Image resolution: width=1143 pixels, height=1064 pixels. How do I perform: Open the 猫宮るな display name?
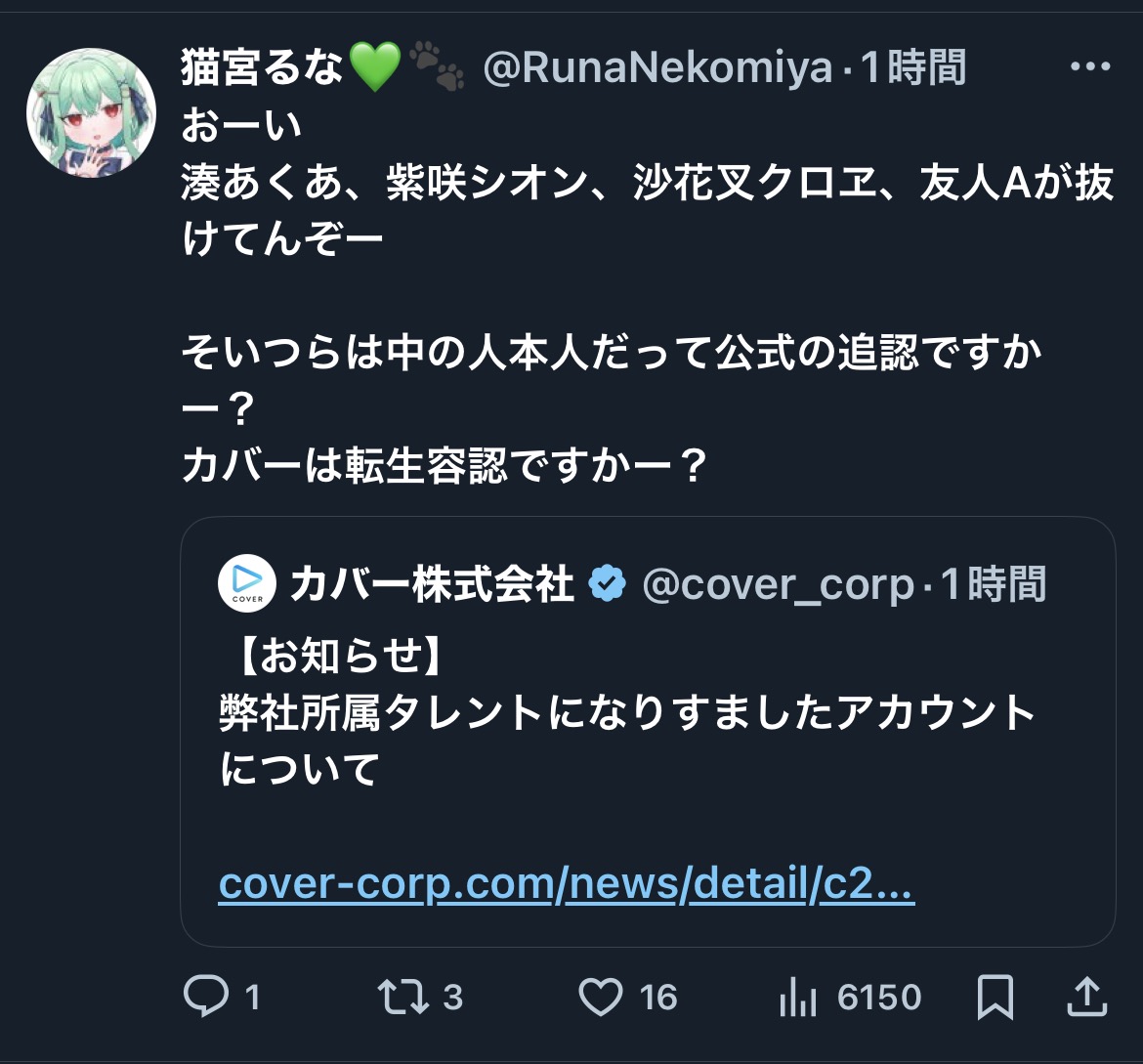[264, 68]
